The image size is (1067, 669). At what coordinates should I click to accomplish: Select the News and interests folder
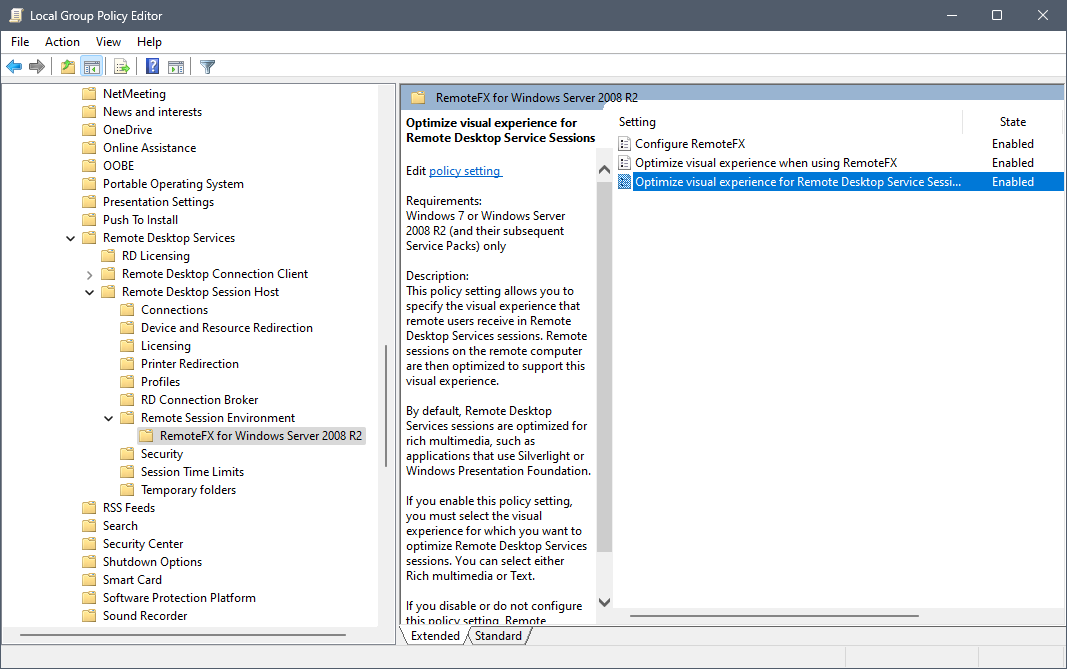tap(152, 112)
